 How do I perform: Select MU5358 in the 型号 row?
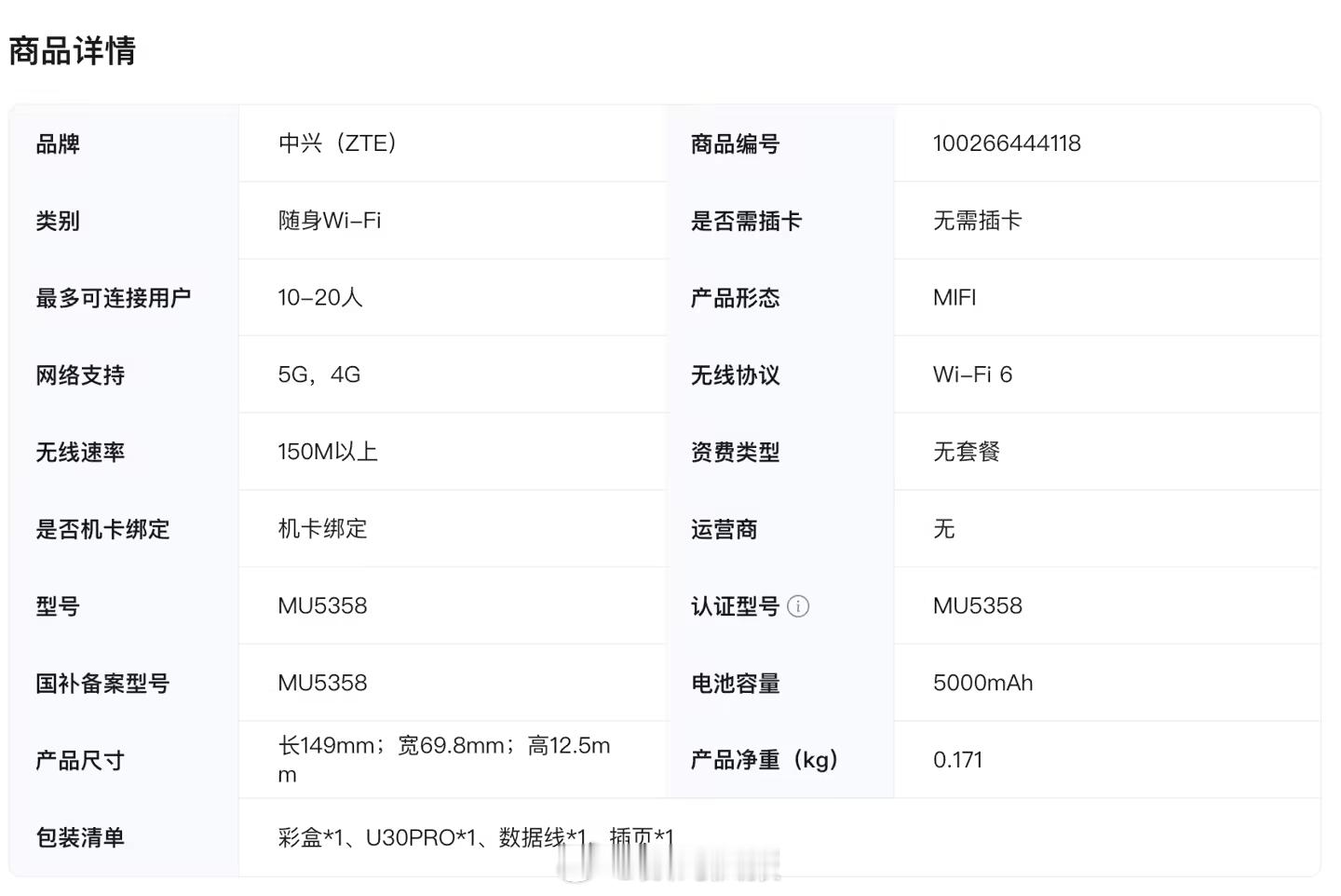point(322,606)
